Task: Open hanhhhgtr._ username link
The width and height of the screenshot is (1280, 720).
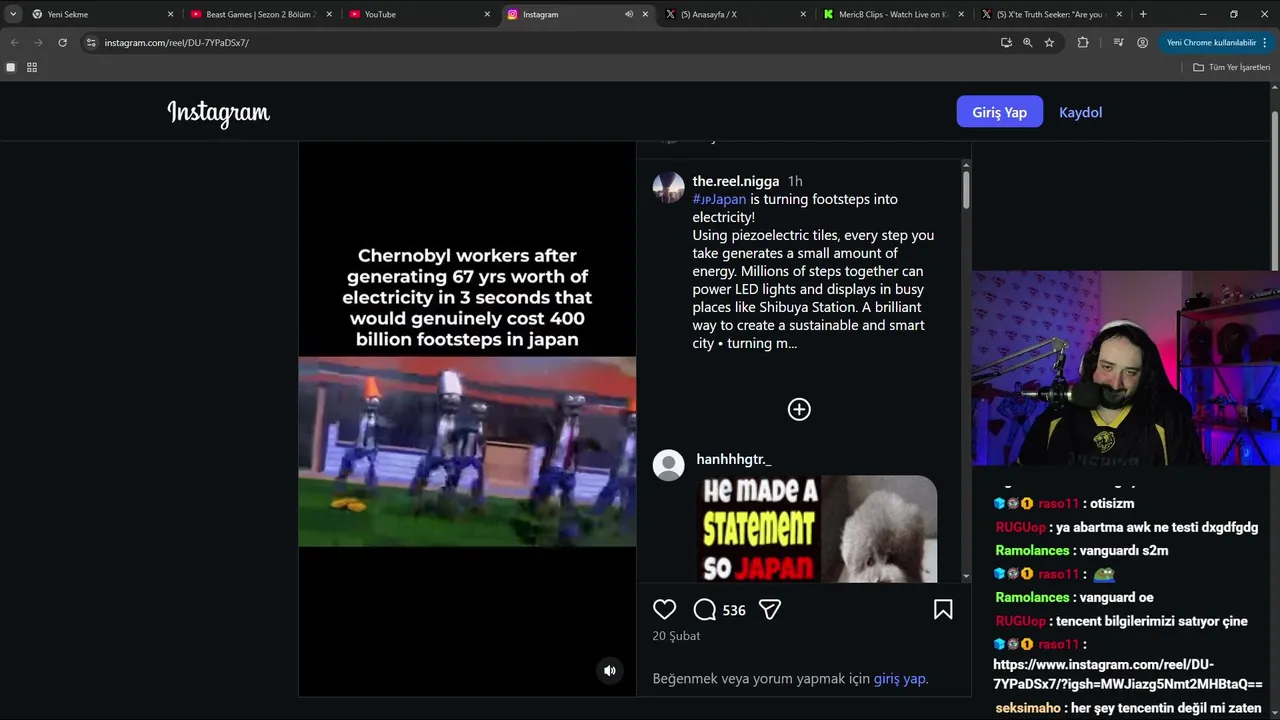Action: pyautogui.click(x=732, y=459)
